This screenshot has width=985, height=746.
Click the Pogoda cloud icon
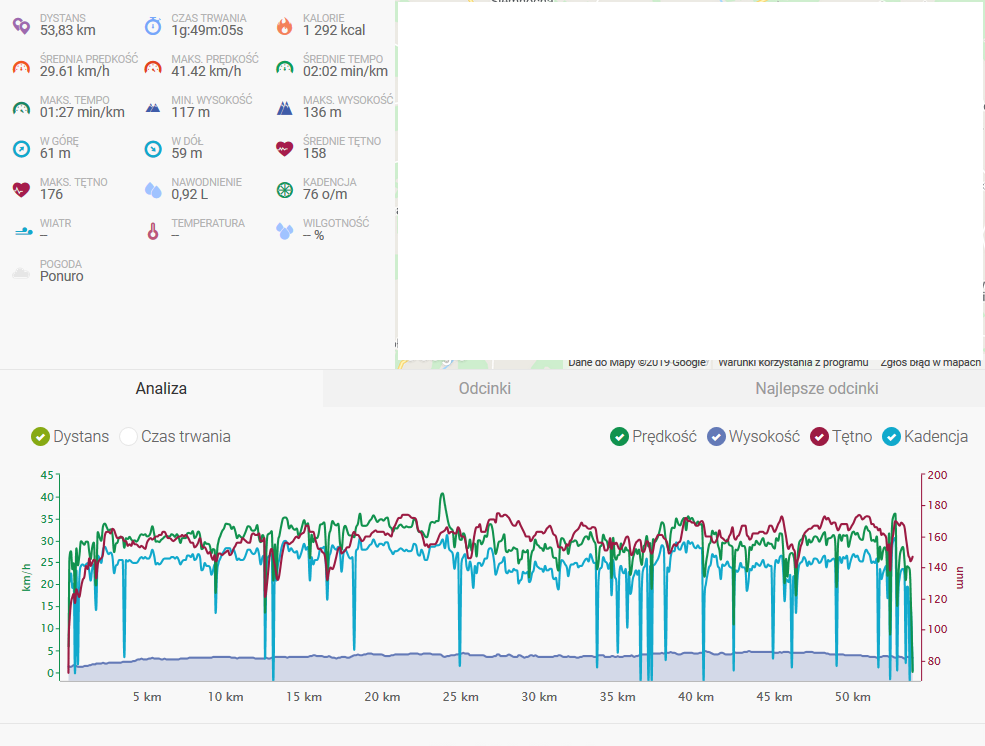click(21, 272)
